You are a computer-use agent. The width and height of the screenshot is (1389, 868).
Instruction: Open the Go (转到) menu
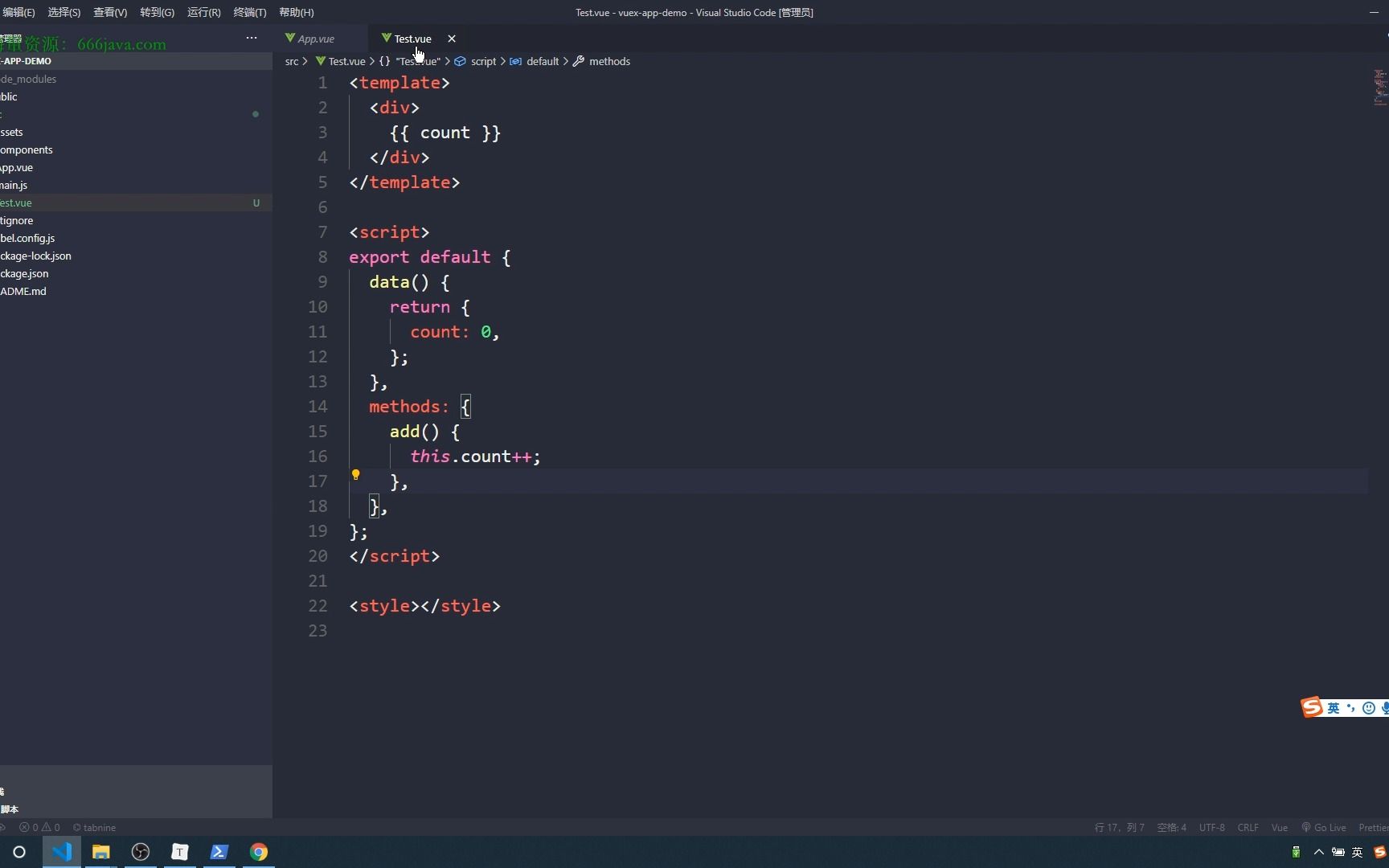point(157,12)
